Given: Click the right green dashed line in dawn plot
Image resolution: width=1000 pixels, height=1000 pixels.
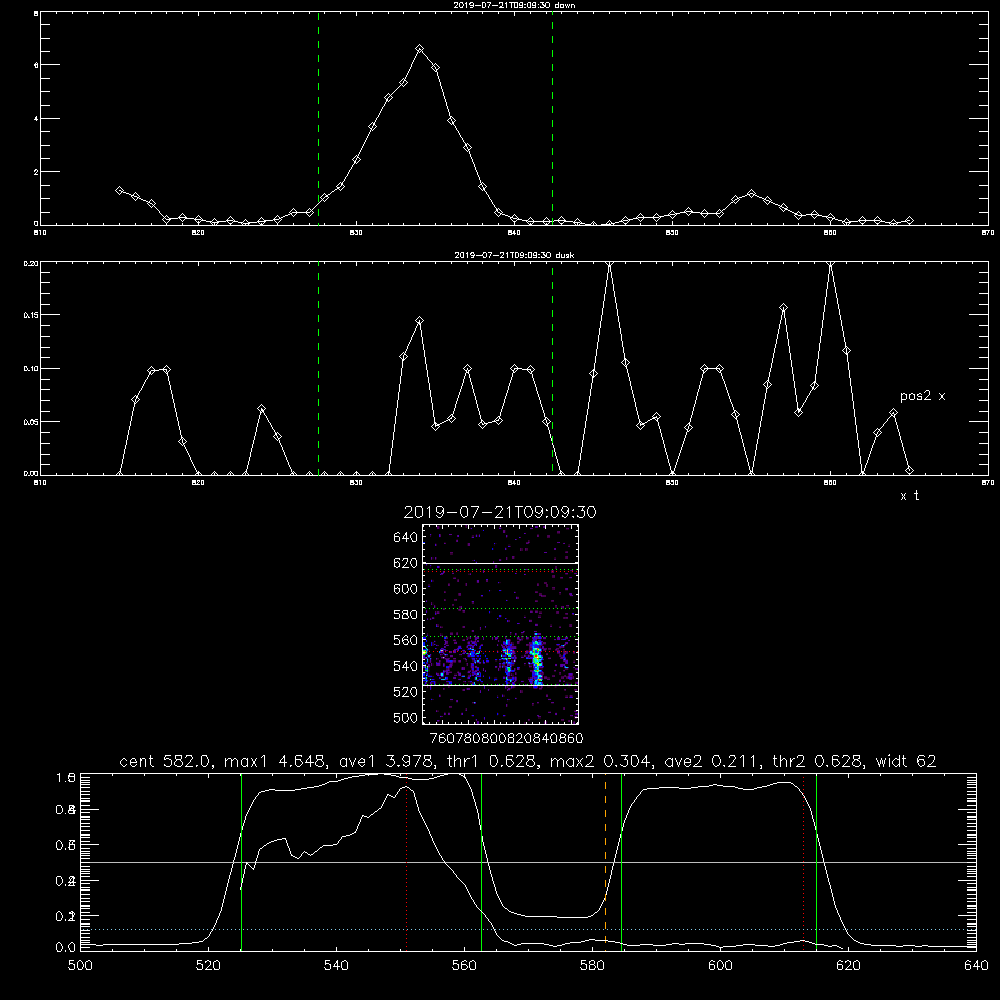Looking at the screenshot, I should pos(552,118).
